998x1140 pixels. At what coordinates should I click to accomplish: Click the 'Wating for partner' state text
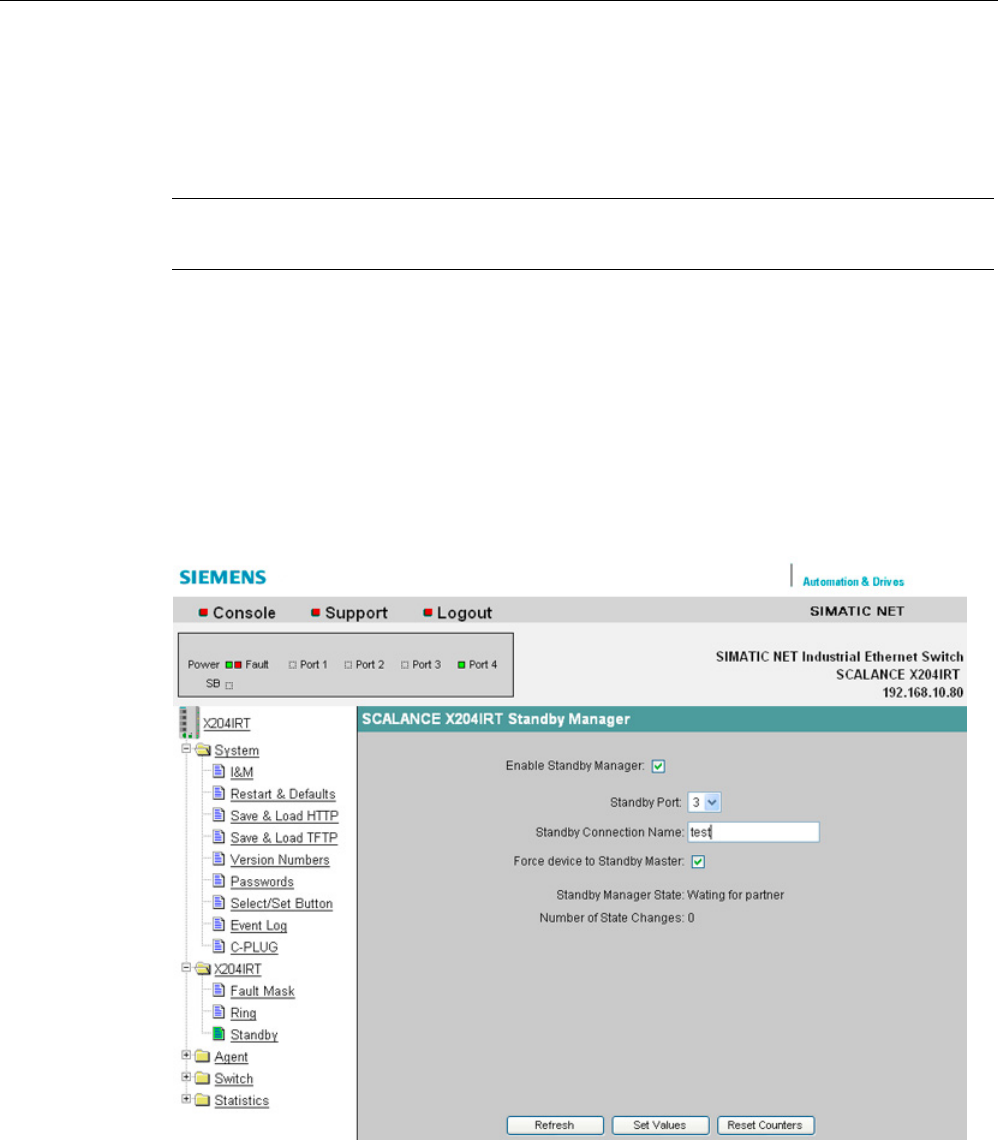(x=736, y=895)
